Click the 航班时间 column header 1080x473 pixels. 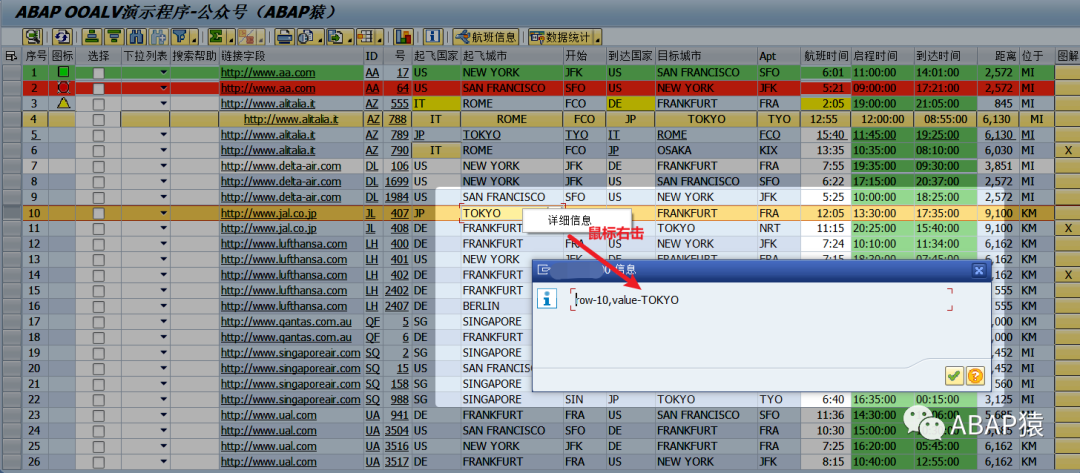click(x=826, y=56)
